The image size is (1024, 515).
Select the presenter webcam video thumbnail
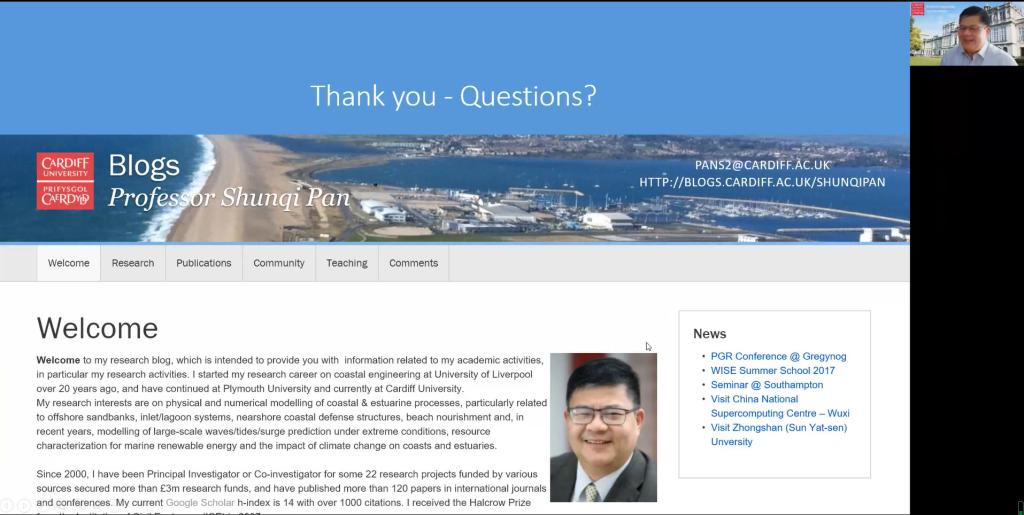click(964, 33)
